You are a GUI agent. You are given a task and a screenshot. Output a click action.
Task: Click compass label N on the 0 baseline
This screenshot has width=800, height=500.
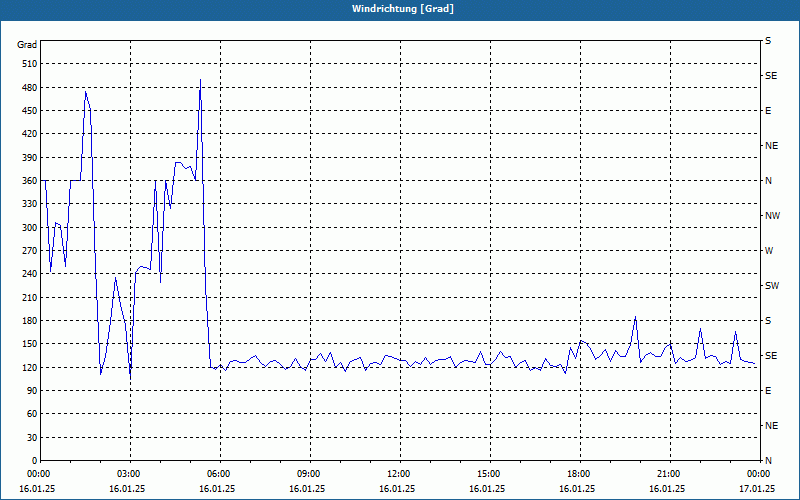(x=768, y=461)
